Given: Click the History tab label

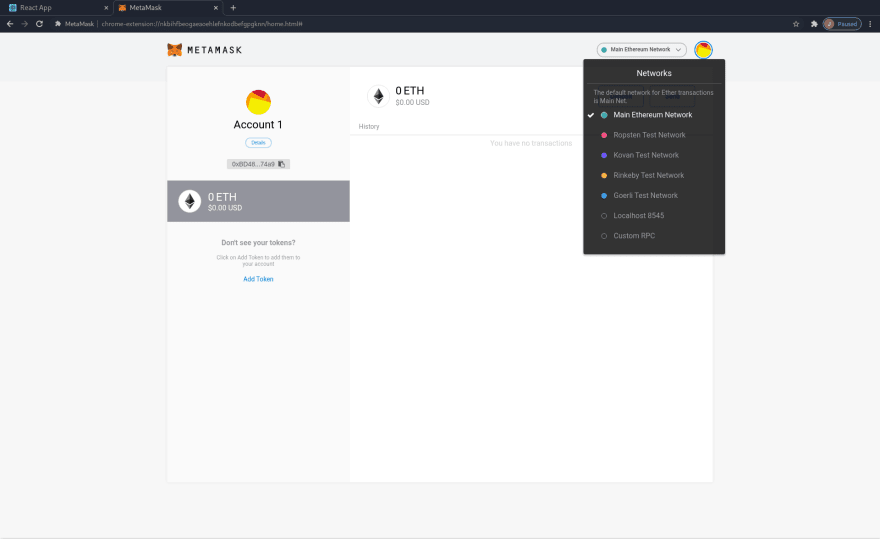Looking at the screenshot, I should click(369, 126).
